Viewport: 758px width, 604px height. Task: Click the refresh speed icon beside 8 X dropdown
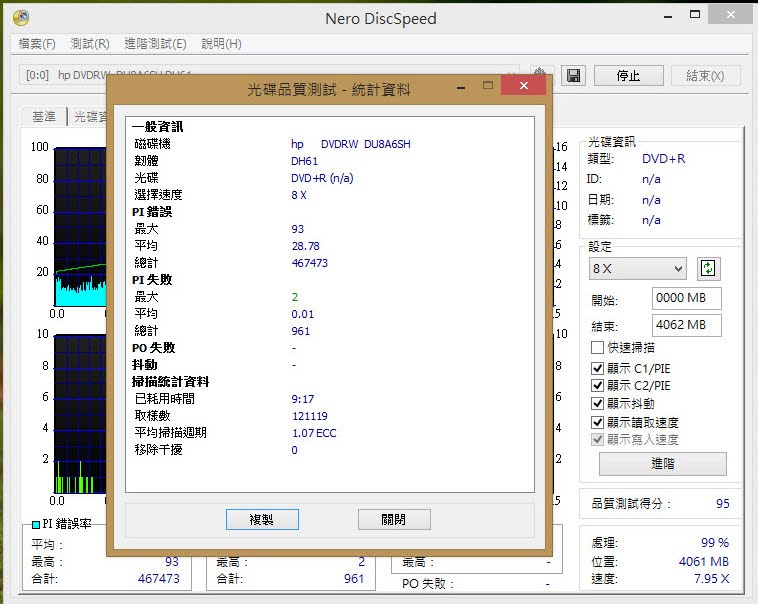708,268
